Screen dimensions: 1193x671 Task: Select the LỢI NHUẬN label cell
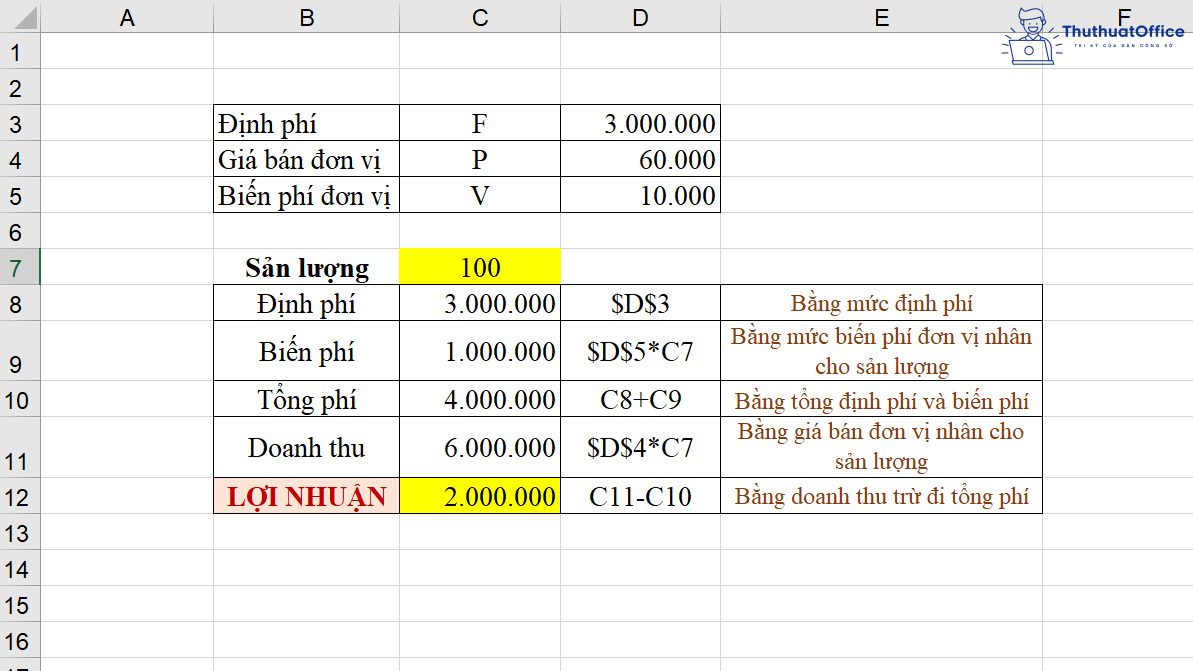(307, 496)
